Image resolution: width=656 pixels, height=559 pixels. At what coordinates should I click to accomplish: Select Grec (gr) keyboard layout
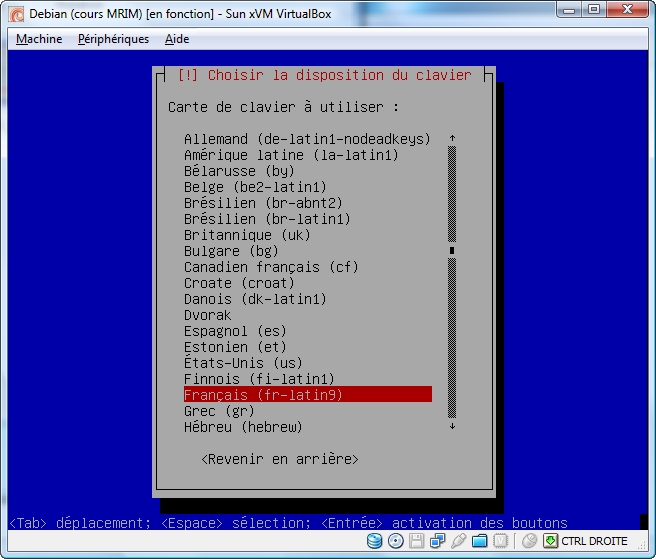point(308,411)
